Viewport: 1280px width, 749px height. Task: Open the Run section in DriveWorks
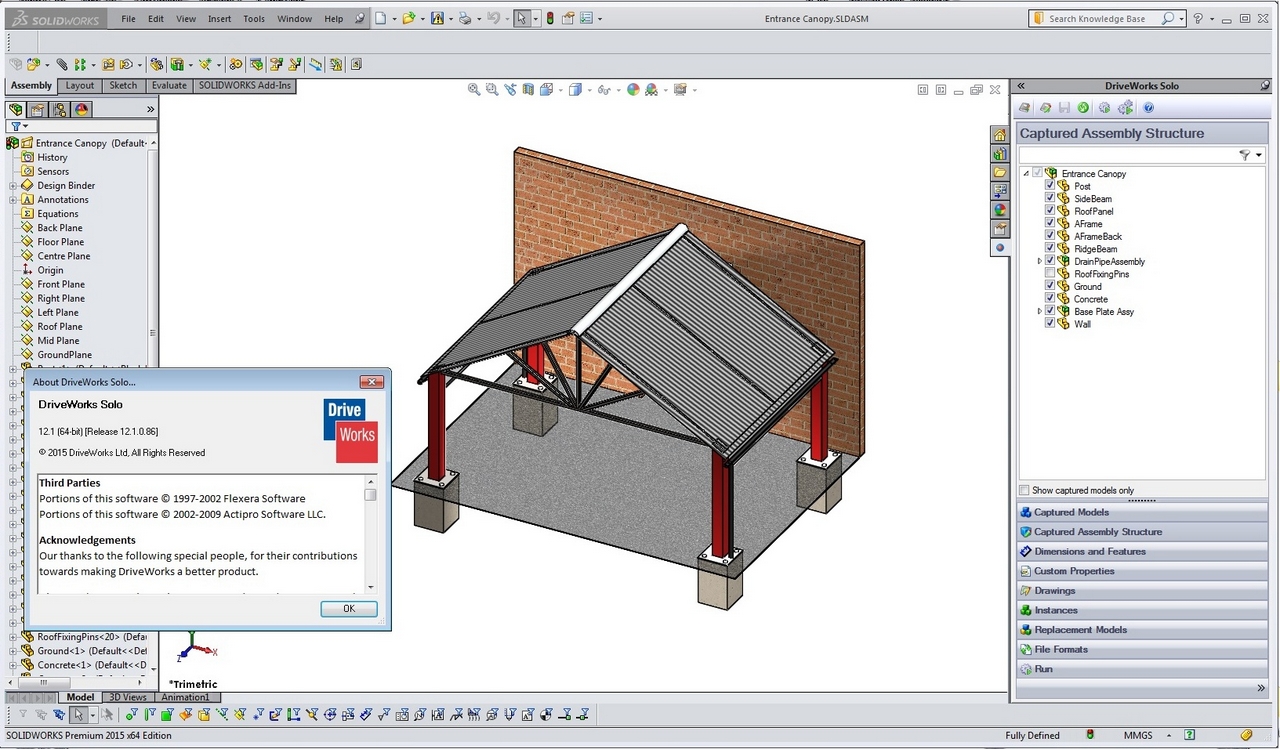(1141, 669)
